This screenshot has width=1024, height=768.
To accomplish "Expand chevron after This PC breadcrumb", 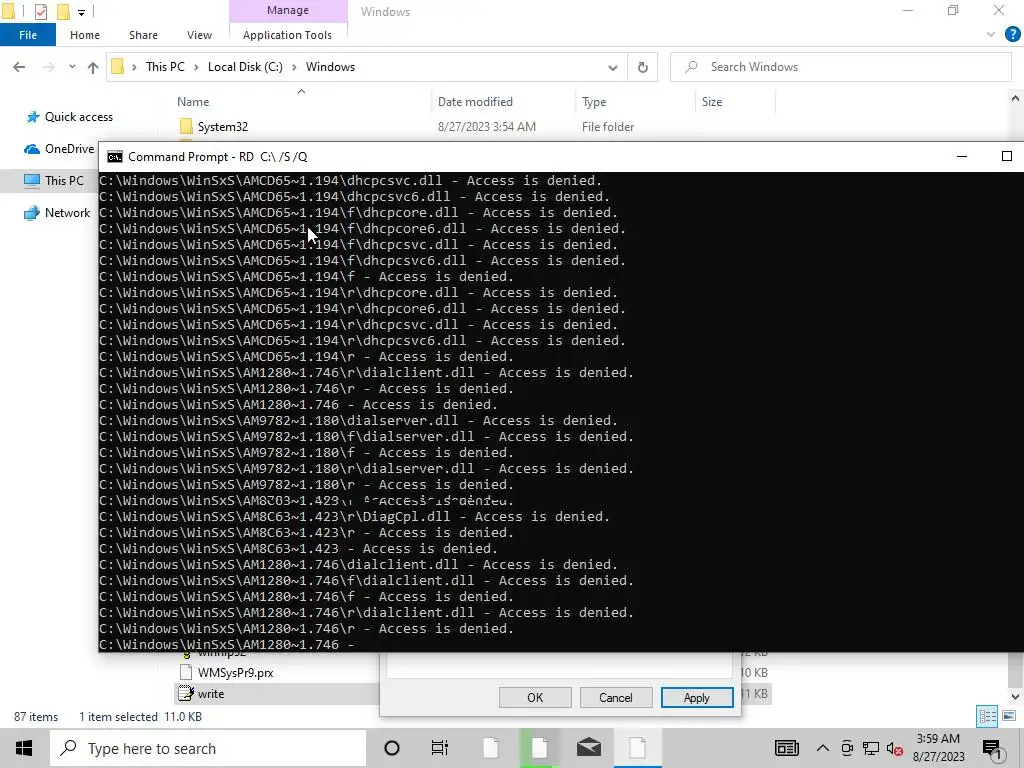I will pos(196,67).
